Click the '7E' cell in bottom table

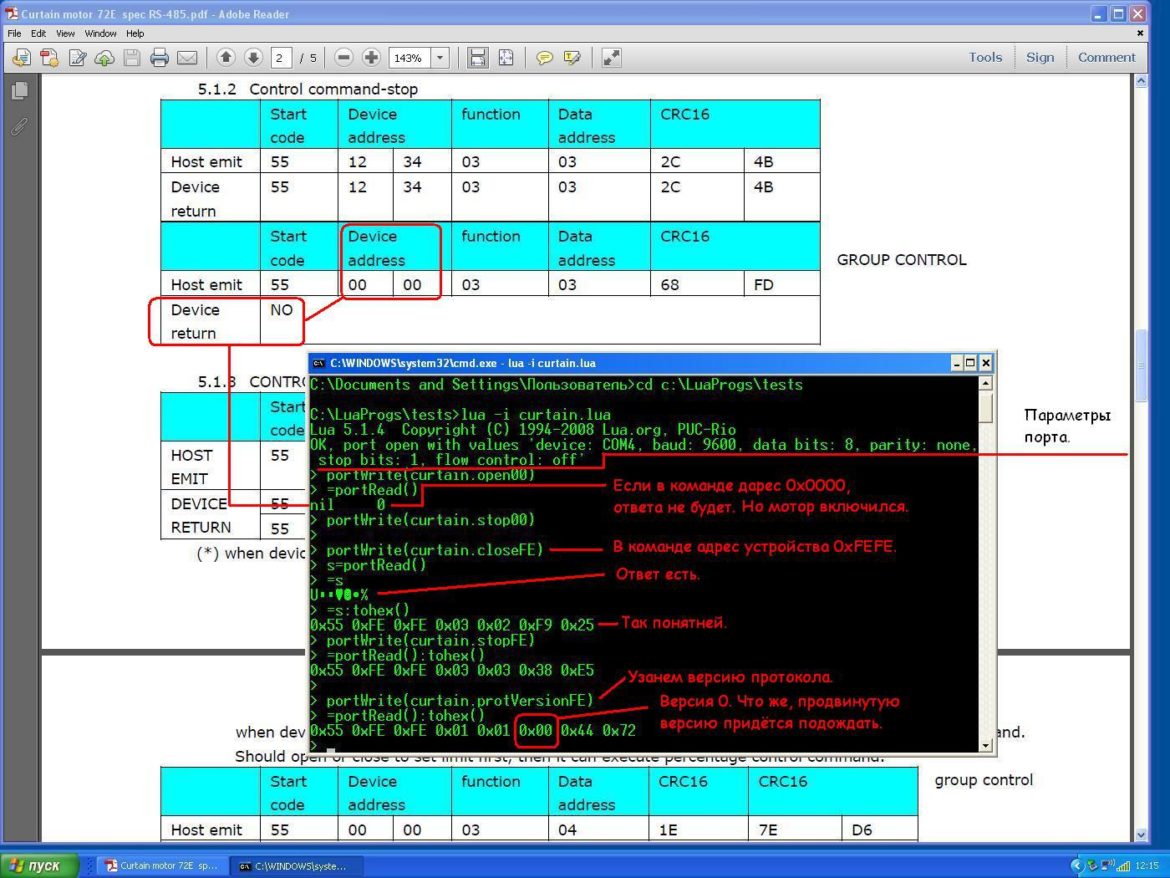pos(795,830)
